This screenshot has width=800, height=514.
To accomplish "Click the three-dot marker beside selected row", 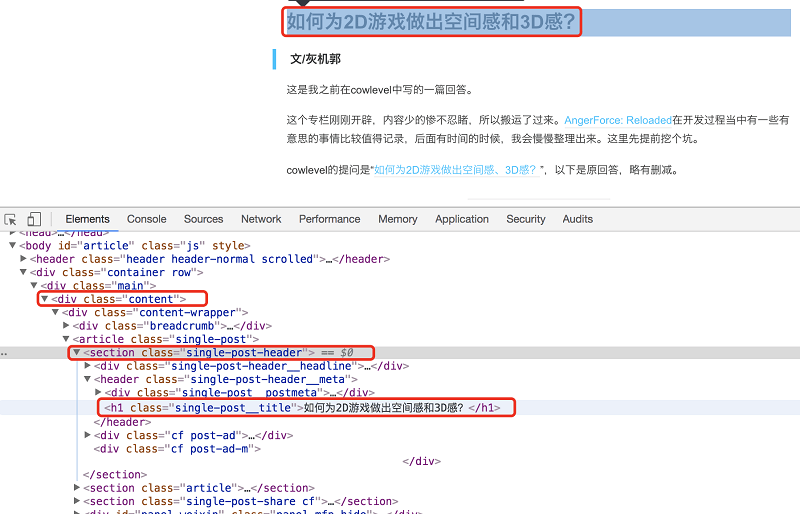I will (5, 353).
